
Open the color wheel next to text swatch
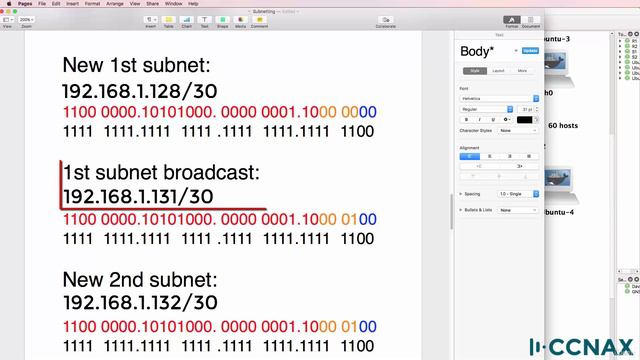click(x=536, y=120)
